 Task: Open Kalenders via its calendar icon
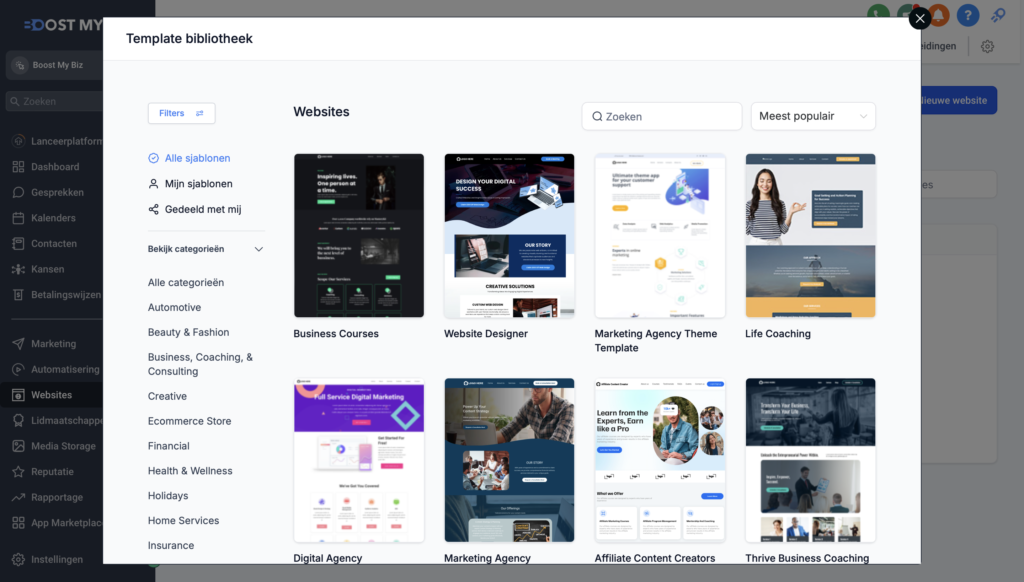coord(18,218)
